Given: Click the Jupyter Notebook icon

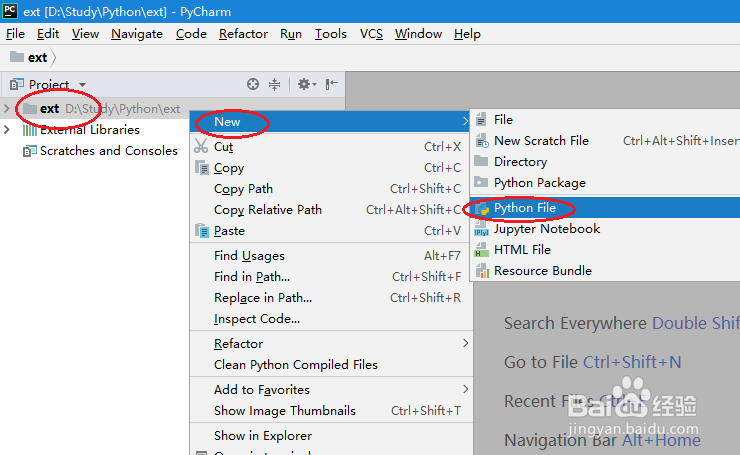Looking at the screenshot, I should (481, 229).
